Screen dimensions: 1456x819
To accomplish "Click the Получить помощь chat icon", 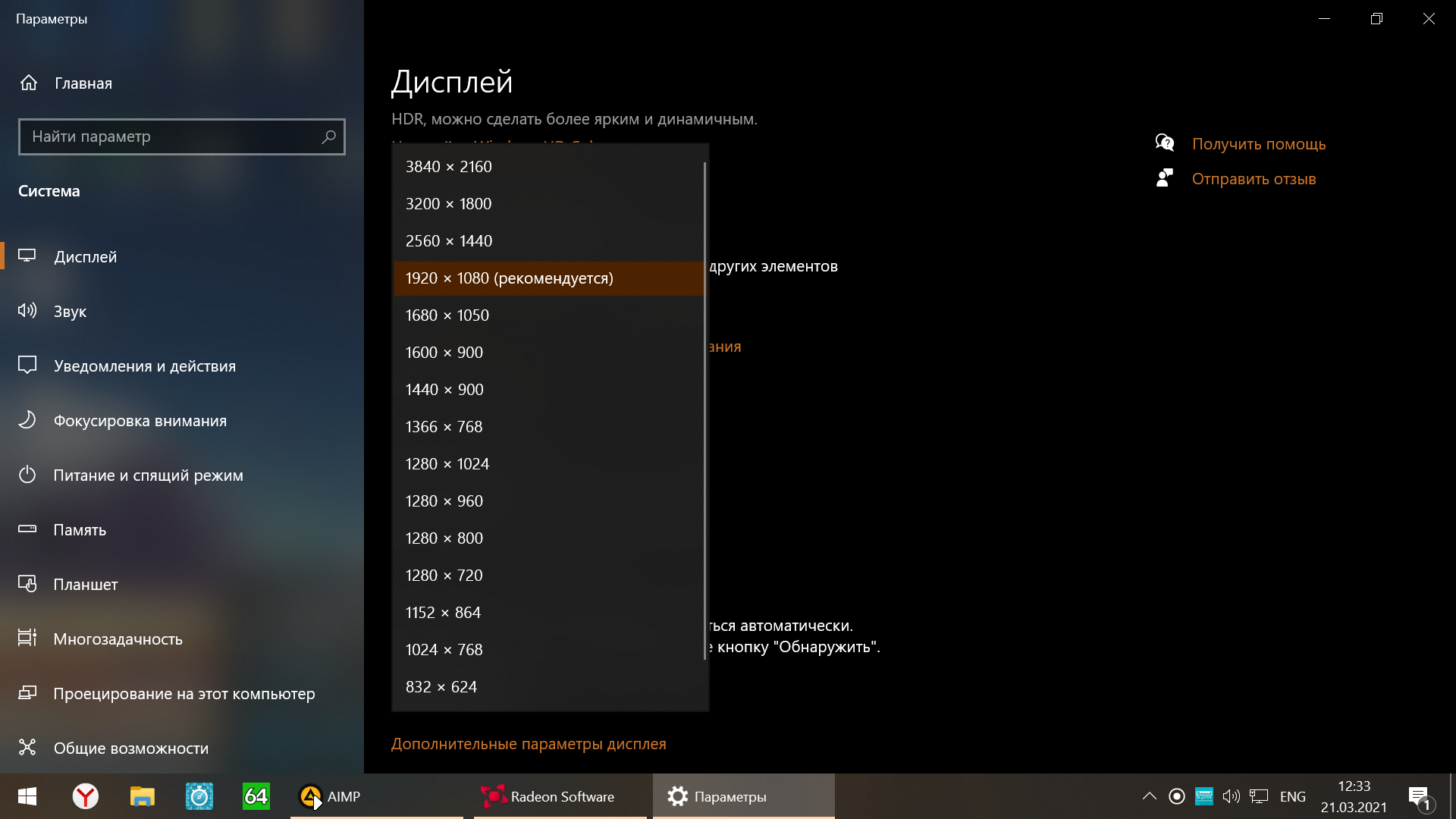I will point(1164,143).
